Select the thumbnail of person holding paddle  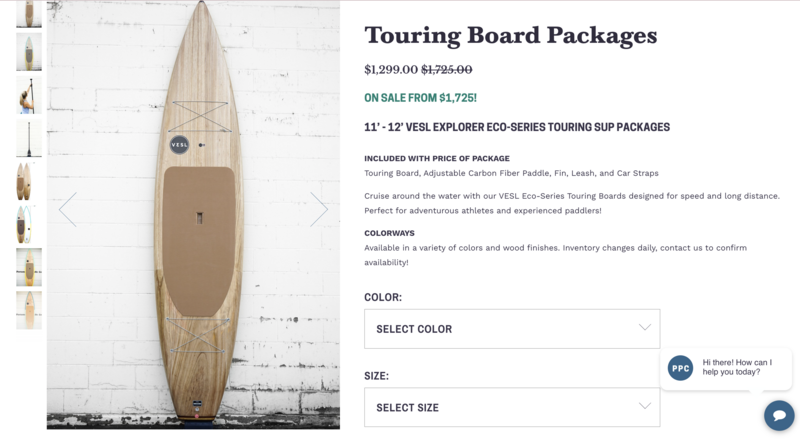click(29, 96)
